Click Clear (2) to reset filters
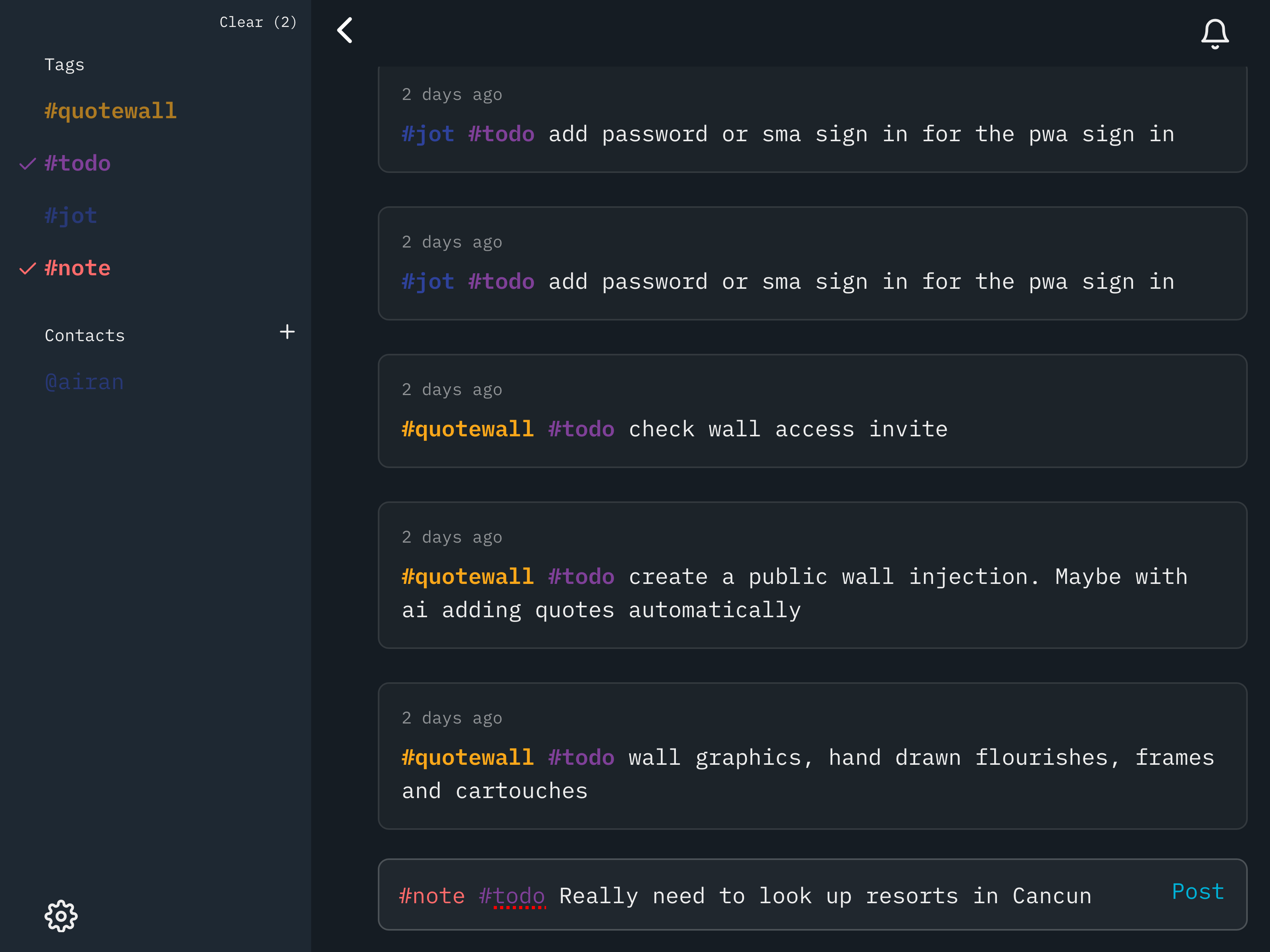1270x952 pixels. coord(258,22)
